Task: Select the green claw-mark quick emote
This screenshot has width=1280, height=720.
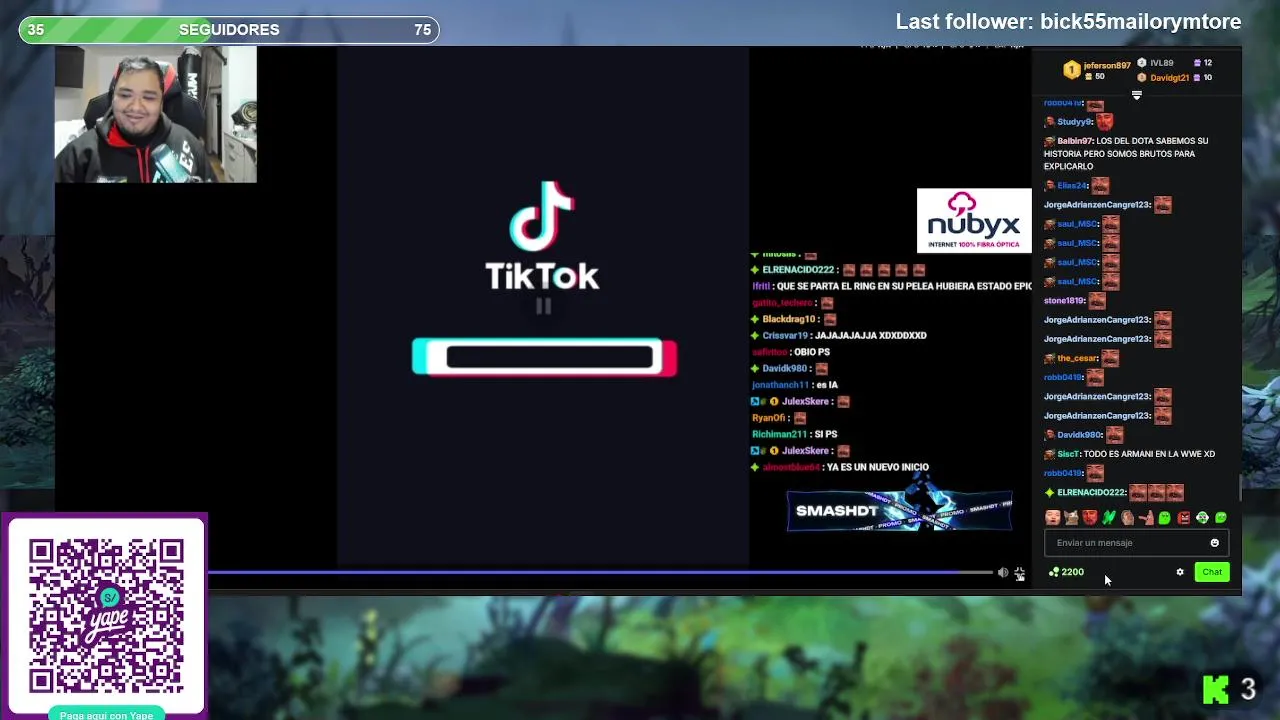Action: point(1109,518)
